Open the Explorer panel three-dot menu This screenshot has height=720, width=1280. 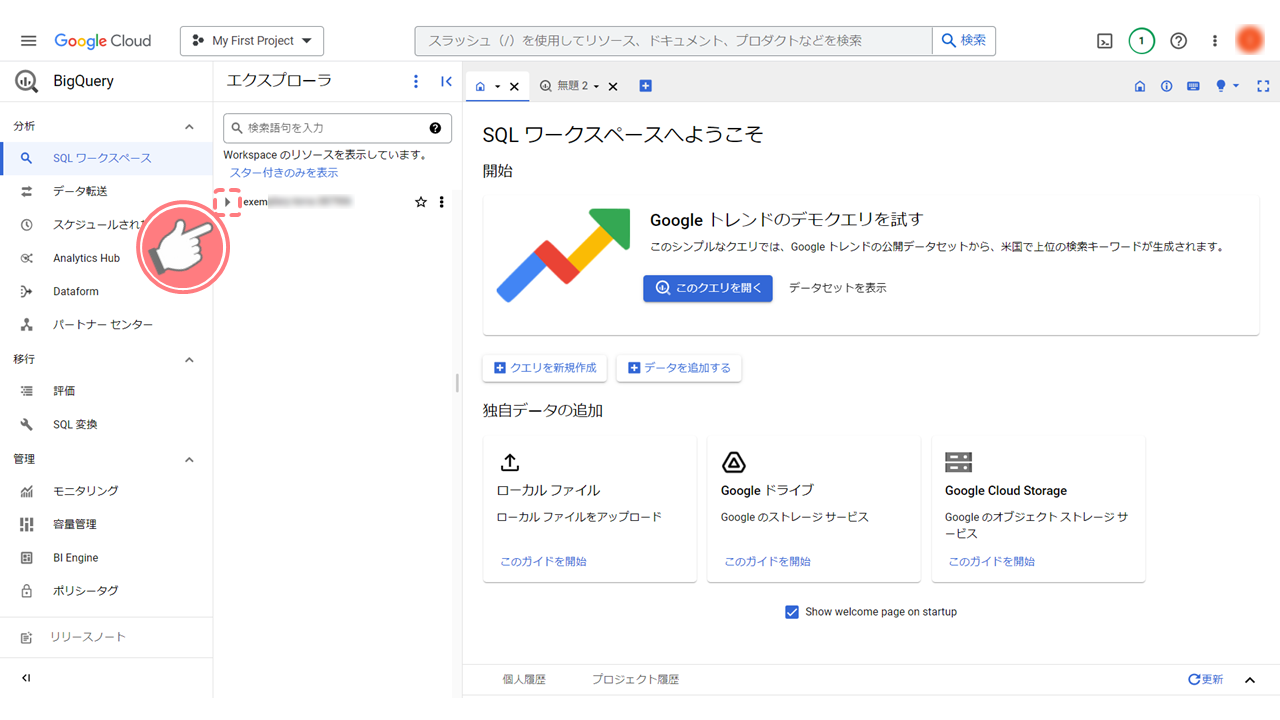(416, 82)
